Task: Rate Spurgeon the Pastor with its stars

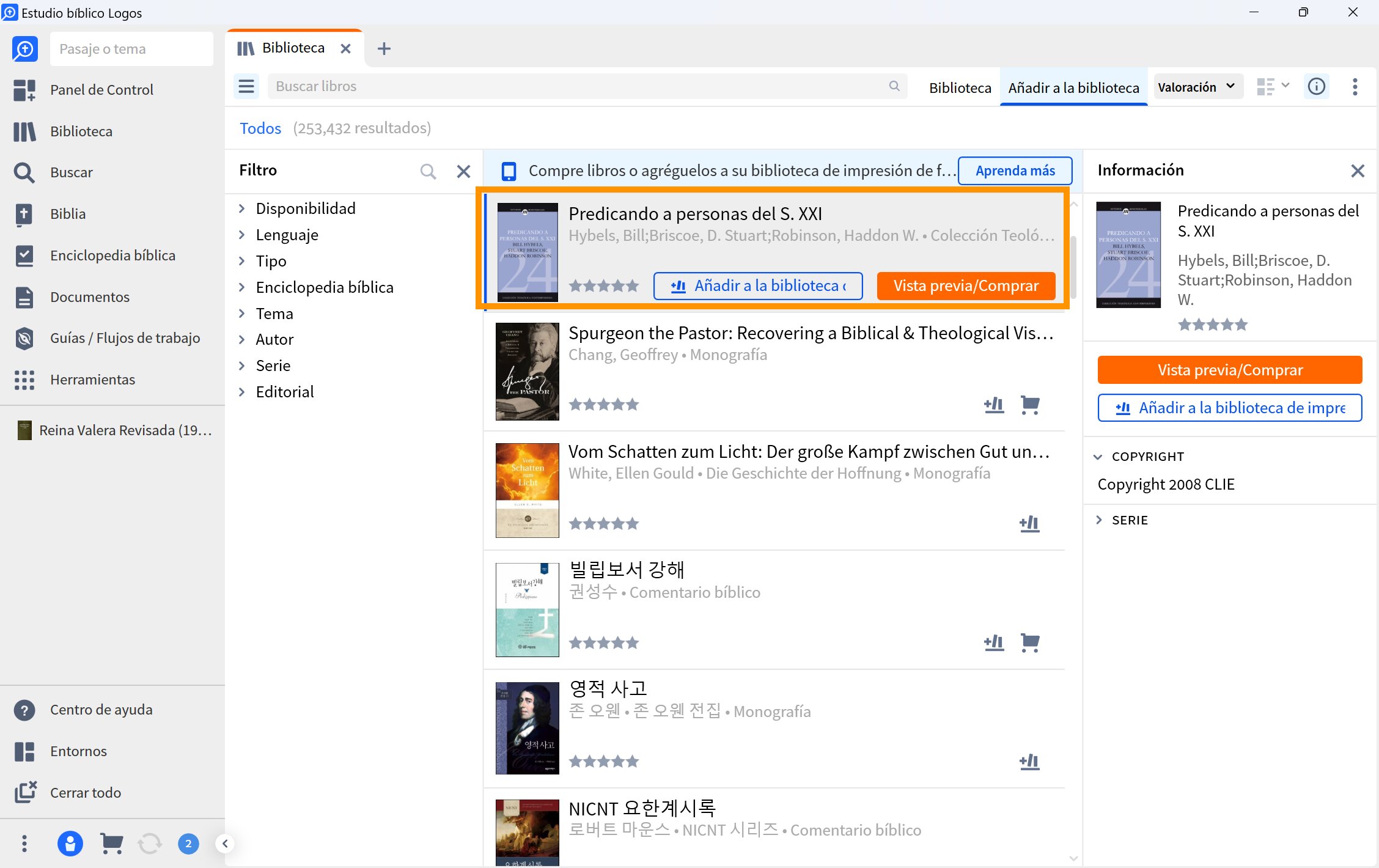Action: pos(603,405)
